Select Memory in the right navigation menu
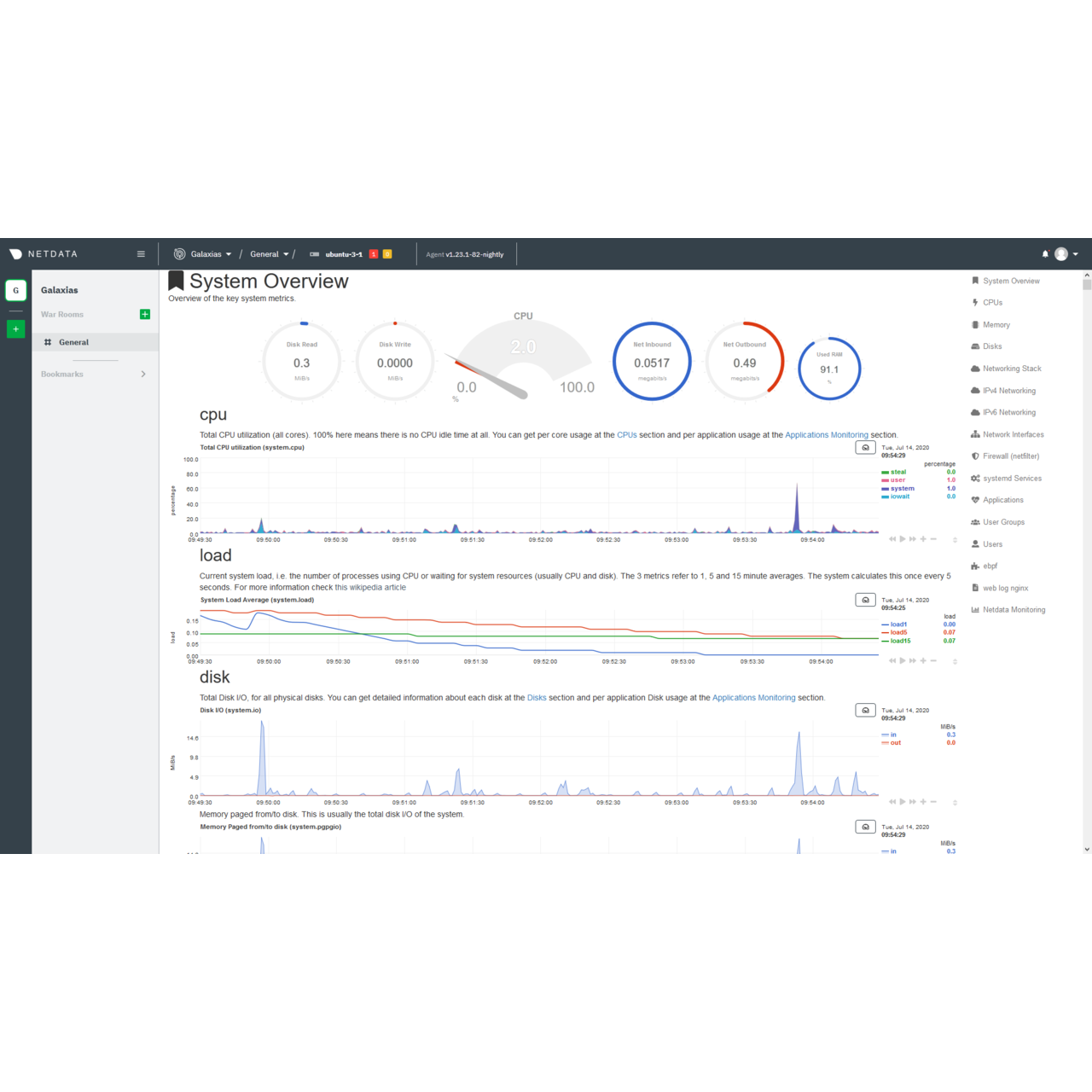Screen dimensions: 1092x1092 coord(996,324)
